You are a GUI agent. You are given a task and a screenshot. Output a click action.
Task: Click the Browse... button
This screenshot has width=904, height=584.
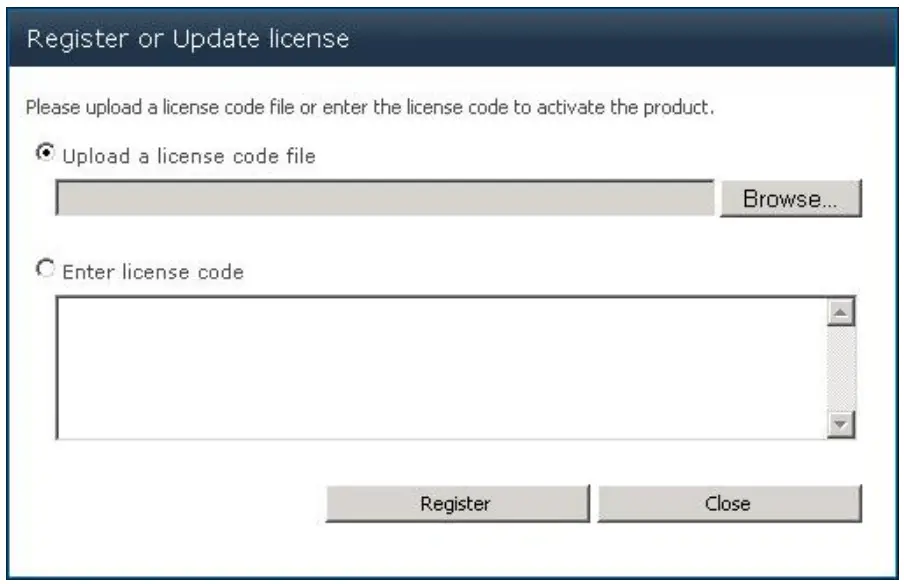pos(789,198)
